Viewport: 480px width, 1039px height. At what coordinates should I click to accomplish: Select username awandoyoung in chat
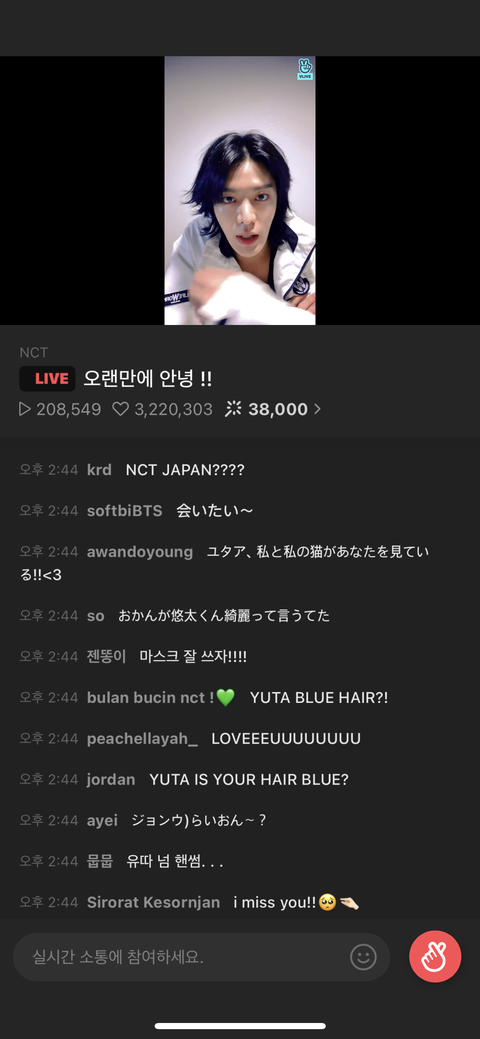140,552
